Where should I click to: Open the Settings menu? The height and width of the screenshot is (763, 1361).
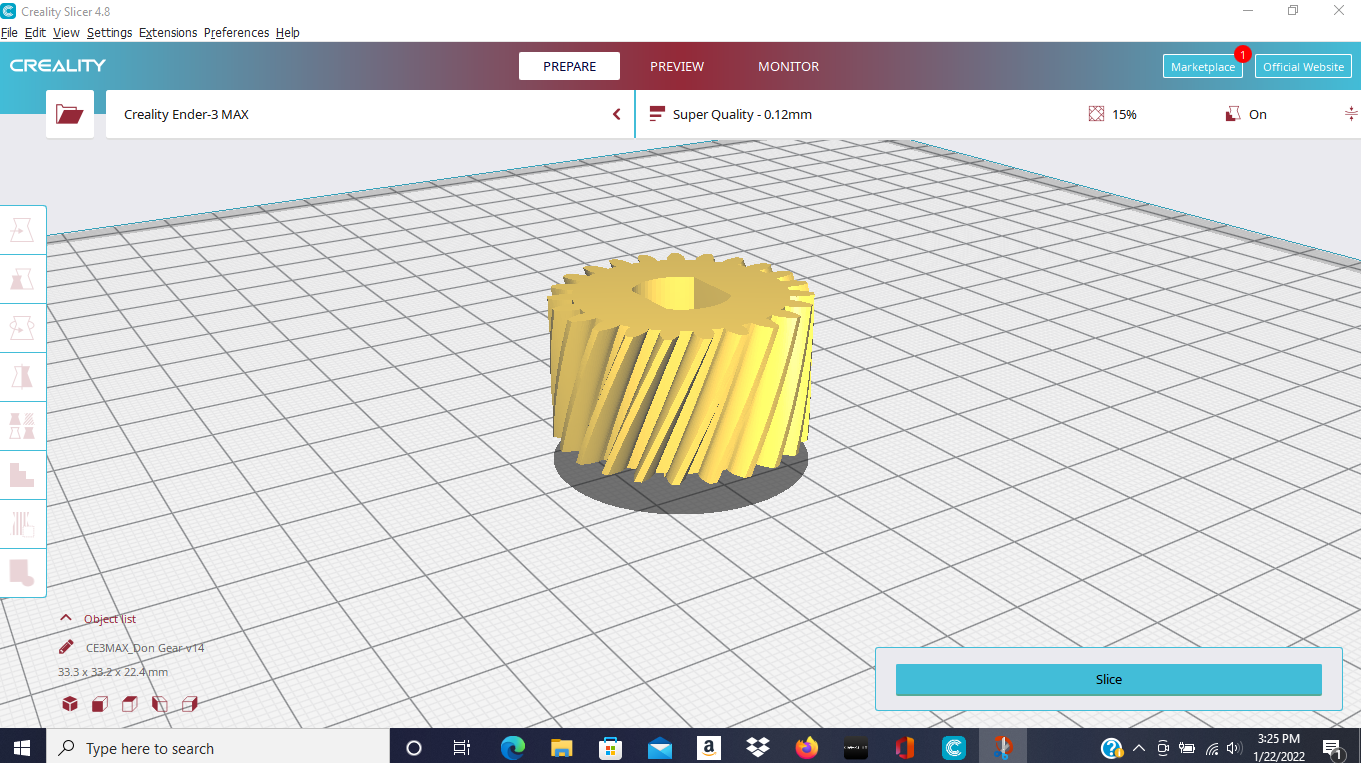point(109,32)
